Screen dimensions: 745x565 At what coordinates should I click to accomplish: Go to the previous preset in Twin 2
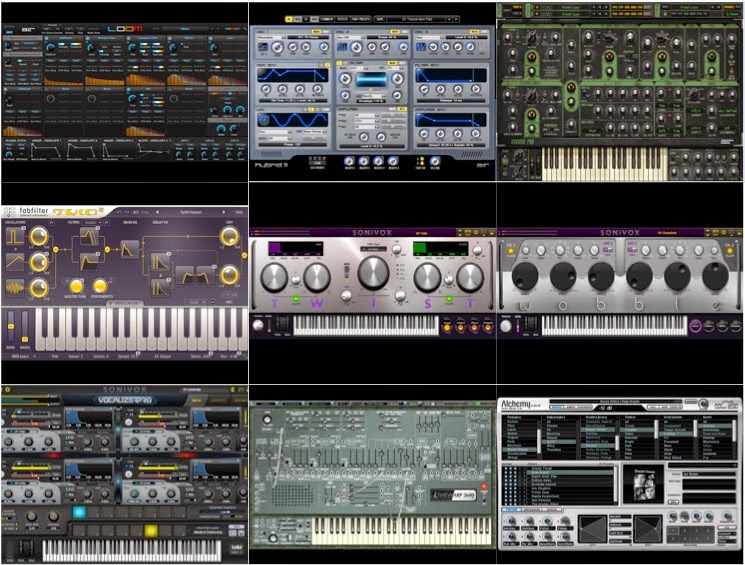(x=157, y=212)
